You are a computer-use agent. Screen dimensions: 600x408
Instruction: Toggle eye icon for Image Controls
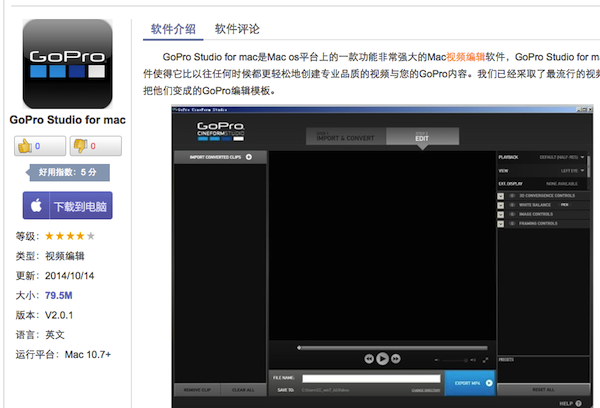pos(512,214)
